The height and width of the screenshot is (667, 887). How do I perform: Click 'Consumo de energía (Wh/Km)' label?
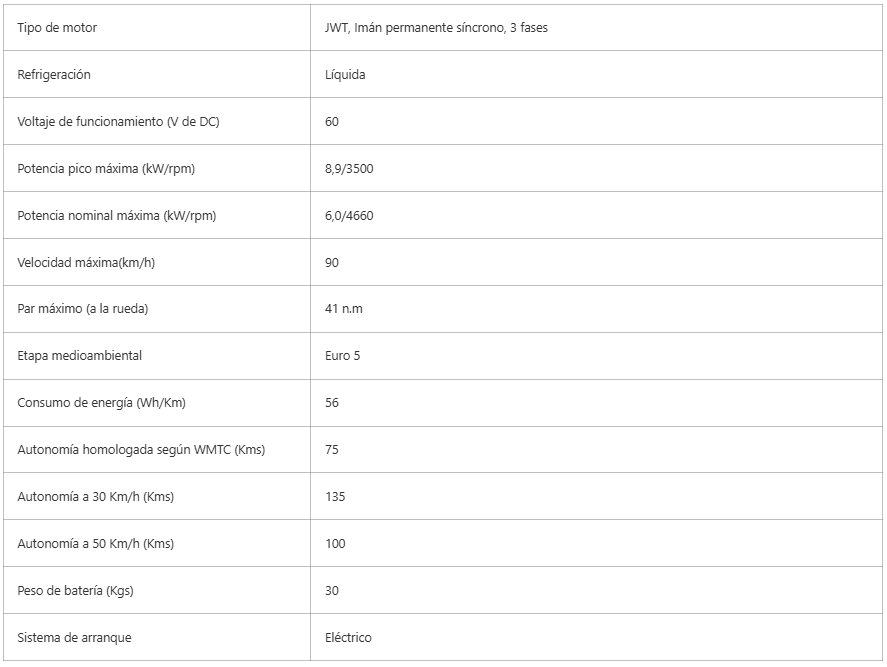(101, 403)
